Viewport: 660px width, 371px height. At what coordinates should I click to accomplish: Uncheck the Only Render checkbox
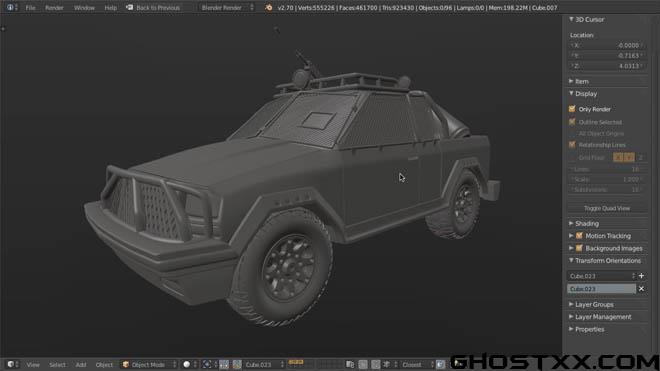point(572,109)
